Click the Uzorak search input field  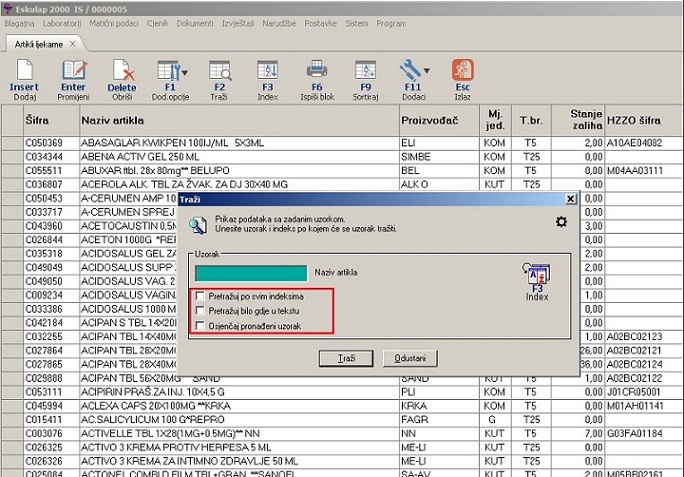[251, 274]
